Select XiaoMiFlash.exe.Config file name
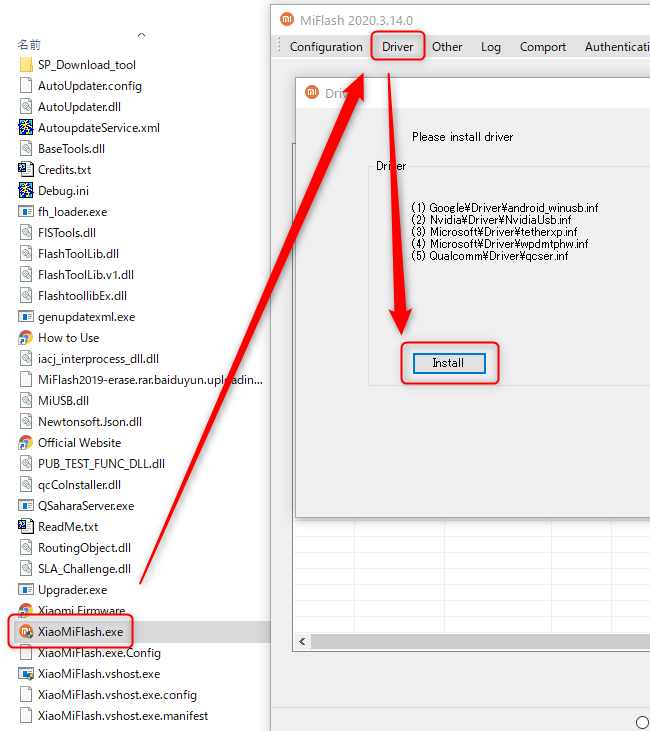Image resolution: width=650 pixels, height=731 pixels. point(99,653)
